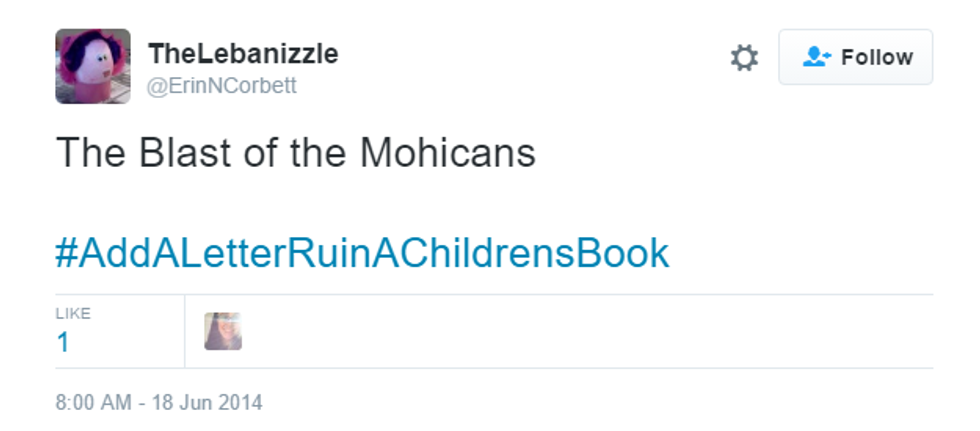Click the add-person icon inside Follow

[x=817, y=58]
